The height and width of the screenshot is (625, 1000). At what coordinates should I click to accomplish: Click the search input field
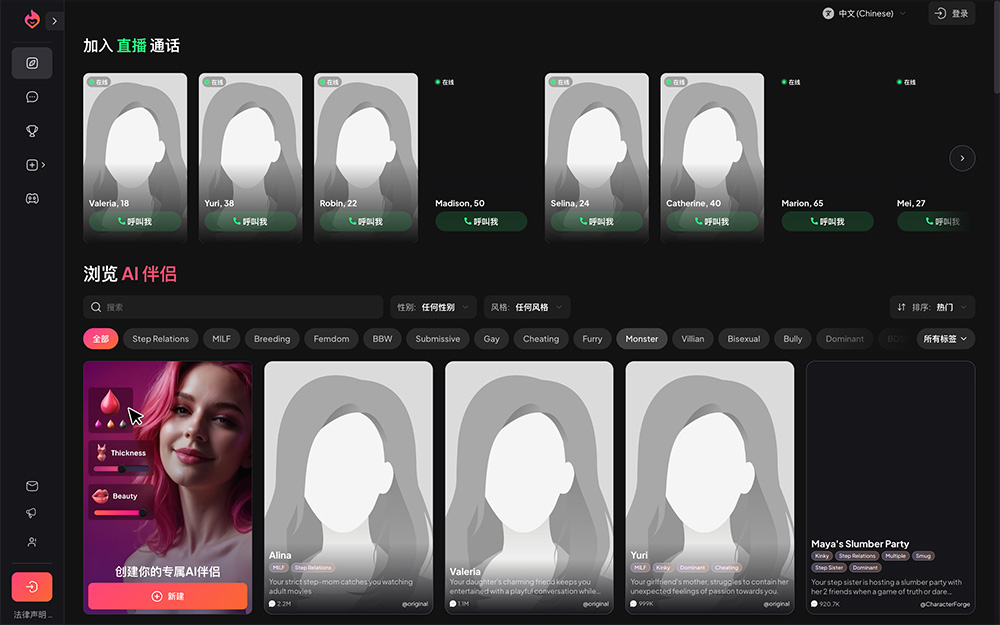point(233,307)
